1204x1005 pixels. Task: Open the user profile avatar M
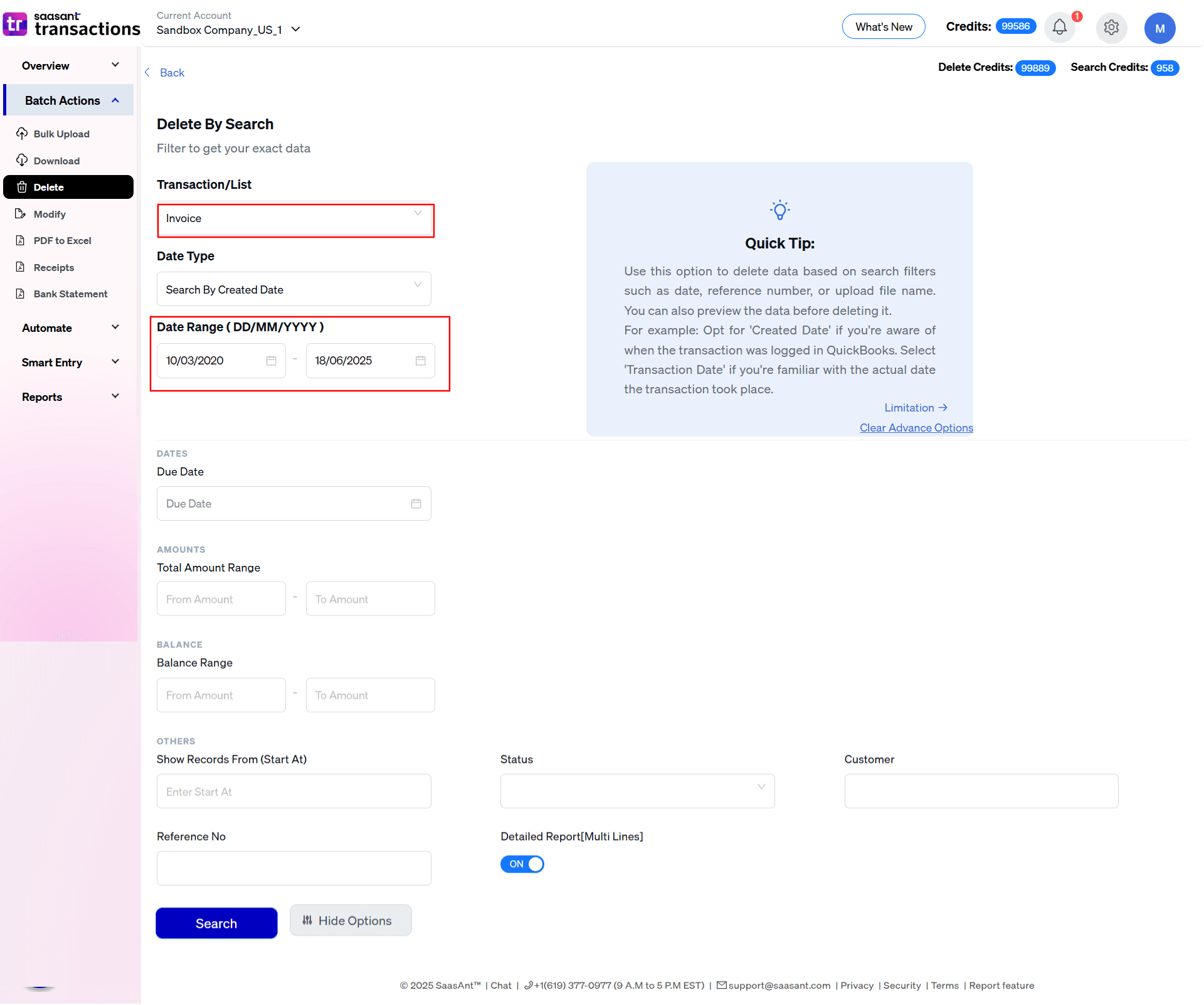pos(1159,28)
